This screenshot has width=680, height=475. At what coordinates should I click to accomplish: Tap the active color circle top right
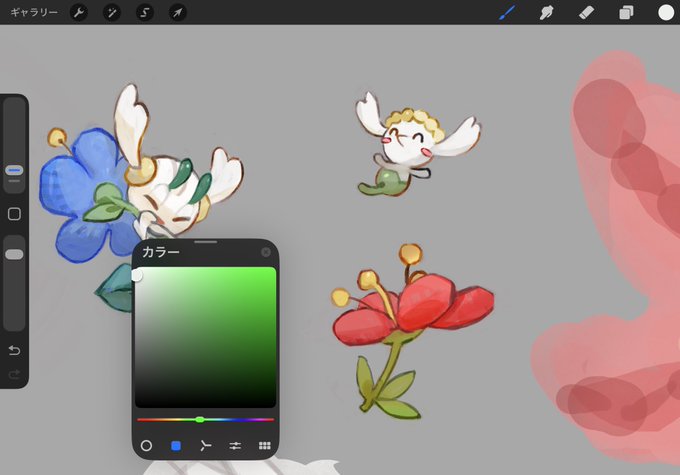click(x=666, y=13)
